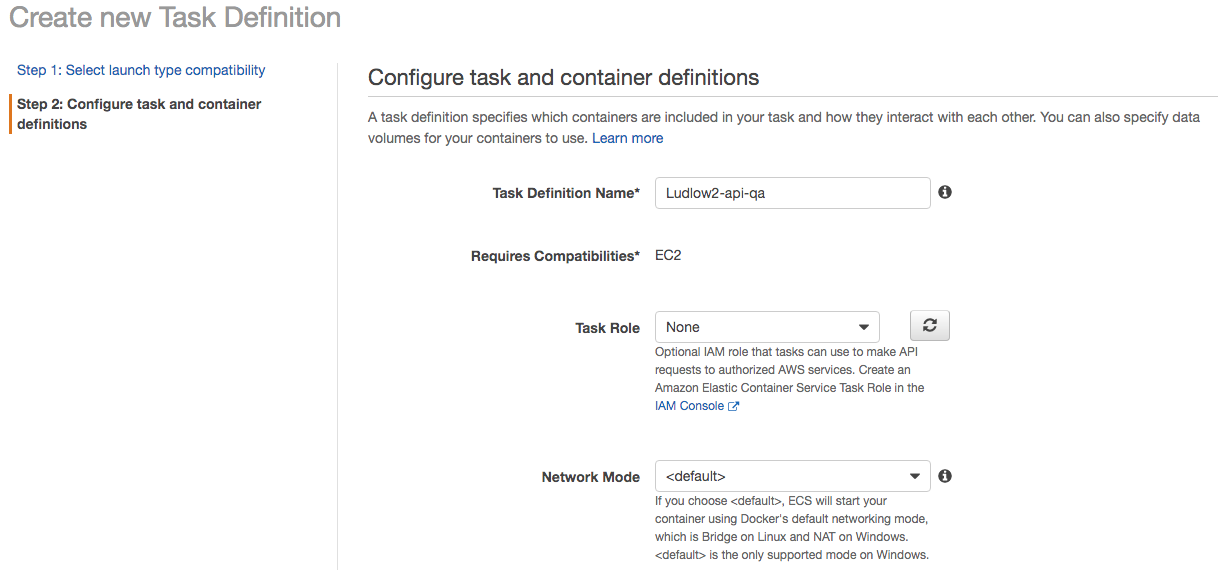
Task: Click the Create new Task Definition heading
Action: pyautogui.click(x=175, y=18)
